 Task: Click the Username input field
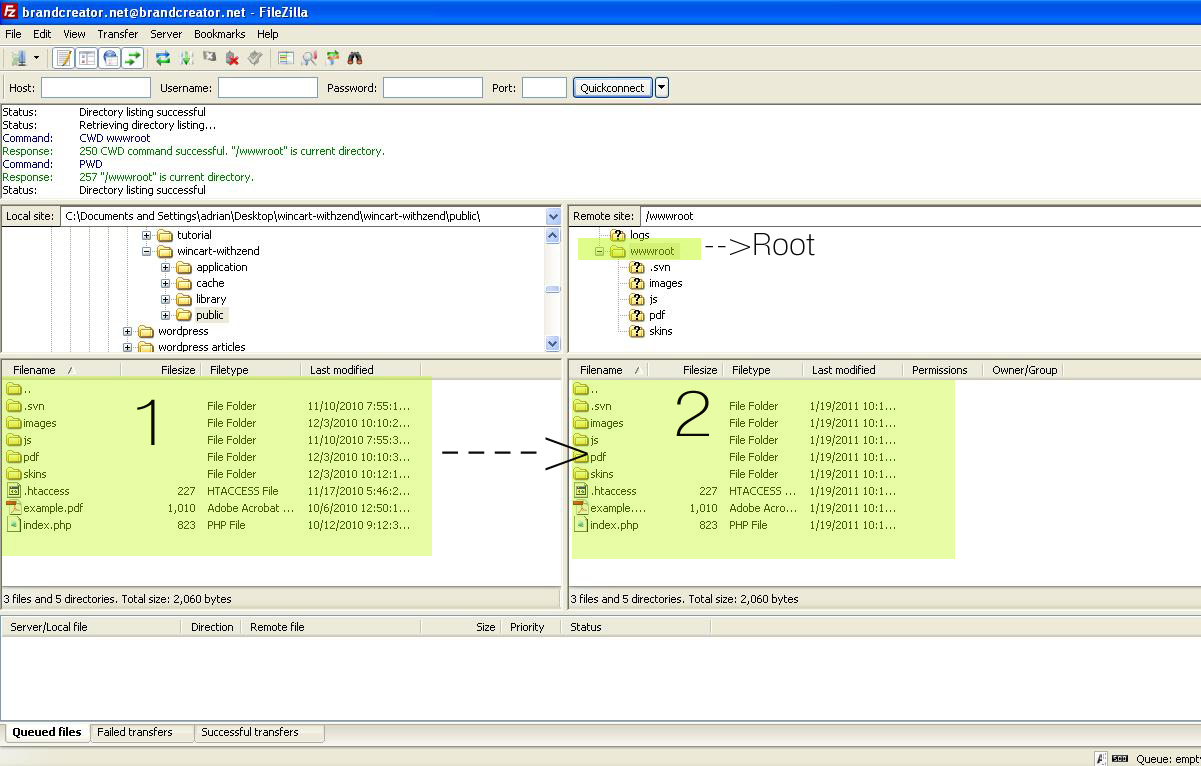click(x=268, y=88)
